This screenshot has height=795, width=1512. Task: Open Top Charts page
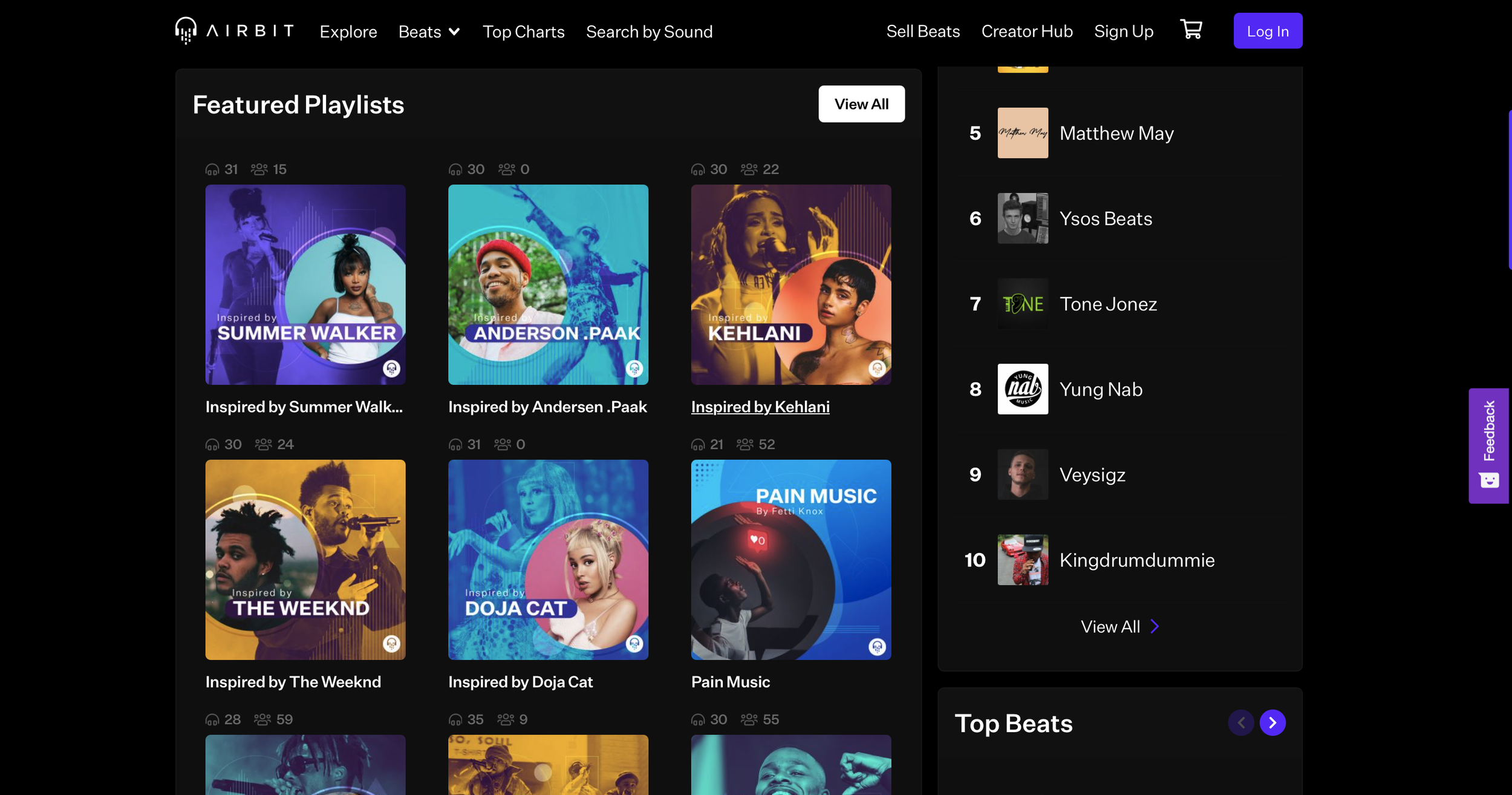[524, 31]
